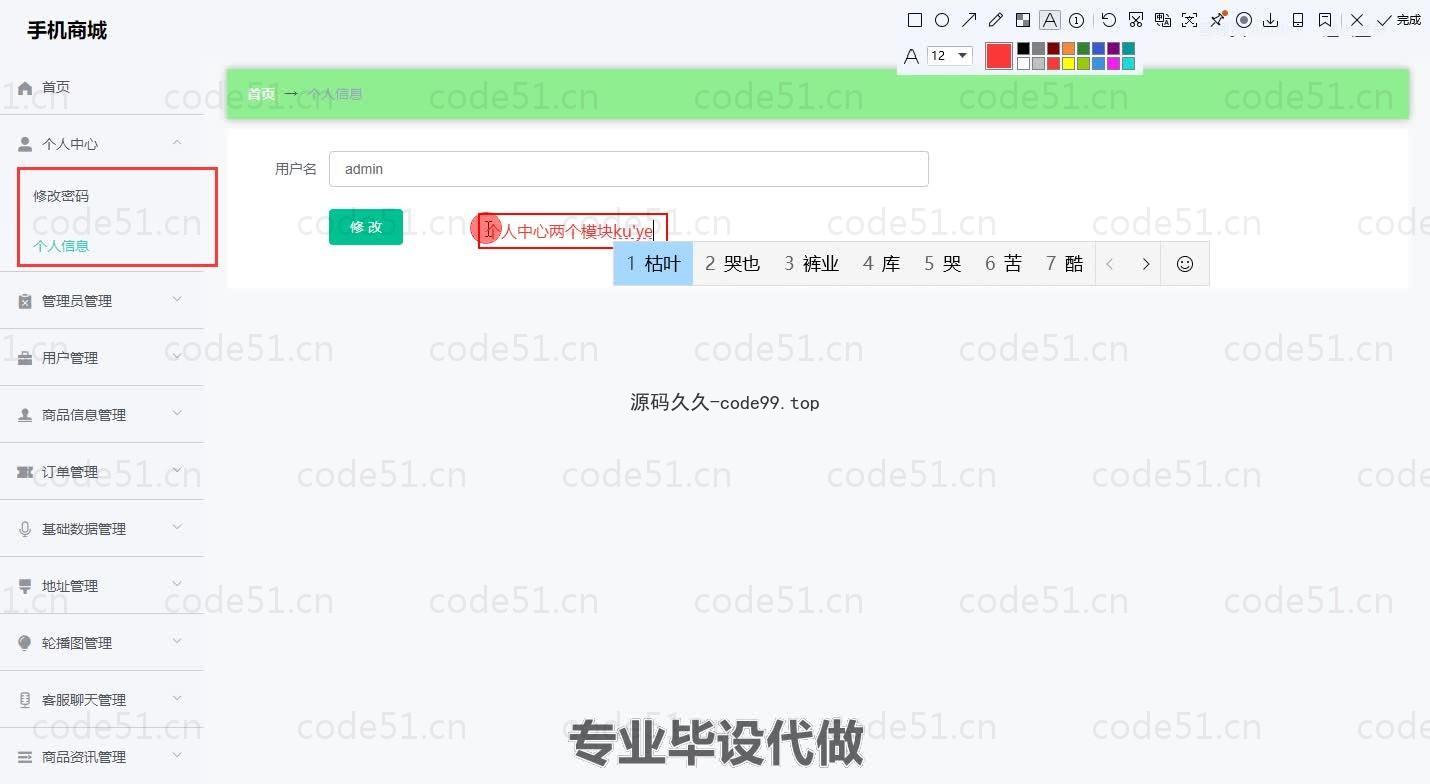Expand the 轮播图管理 menu chevron

pyautogui.click(x=177, y=641)
